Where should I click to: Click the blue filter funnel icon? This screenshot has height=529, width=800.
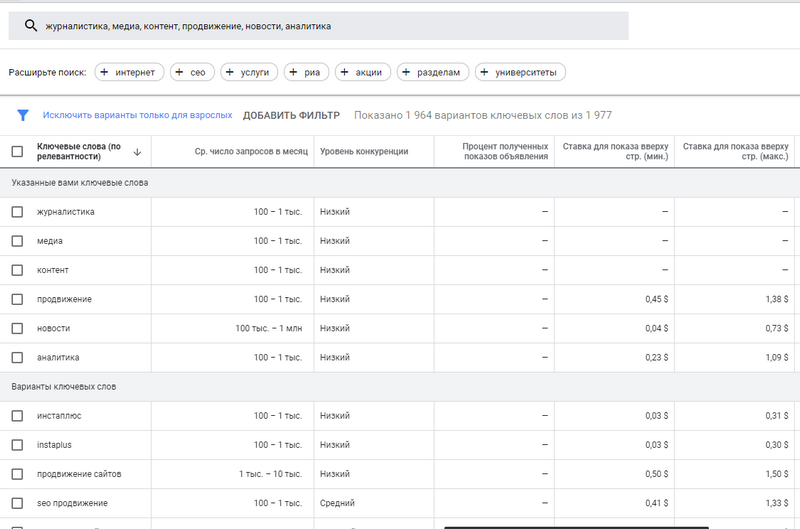pyautogui.click(x=23, y=115)
